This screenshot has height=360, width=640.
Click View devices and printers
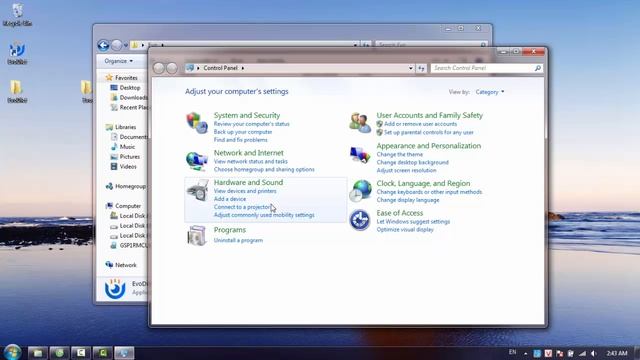(x=245, y=191)
